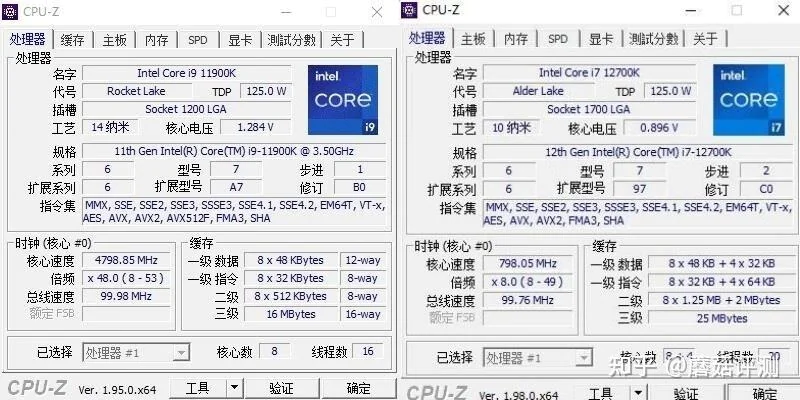
Task: Open 显卡 tab in i9-11900K window
Action: pos(240,40)
